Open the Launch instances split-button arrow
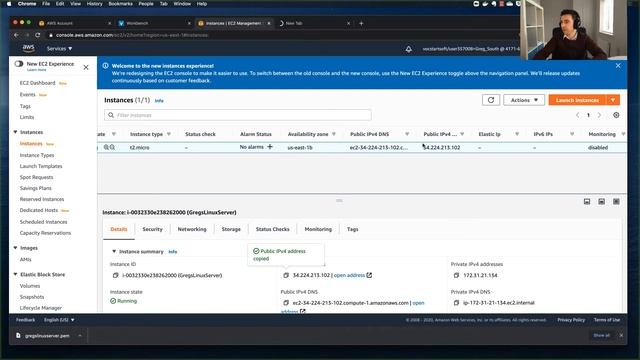640x360 pixels. click(x=613, y=100)
